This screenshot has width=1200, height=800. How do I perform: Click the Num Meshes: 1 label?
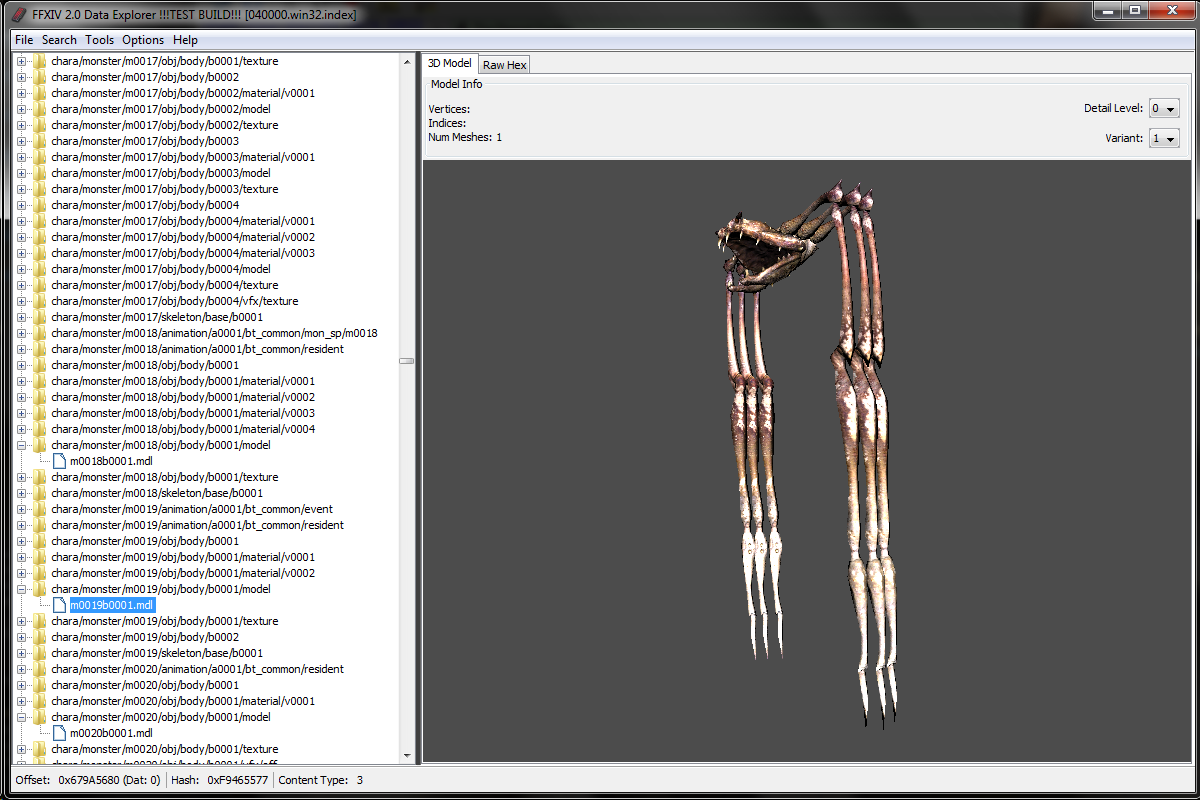pos(465,137)
